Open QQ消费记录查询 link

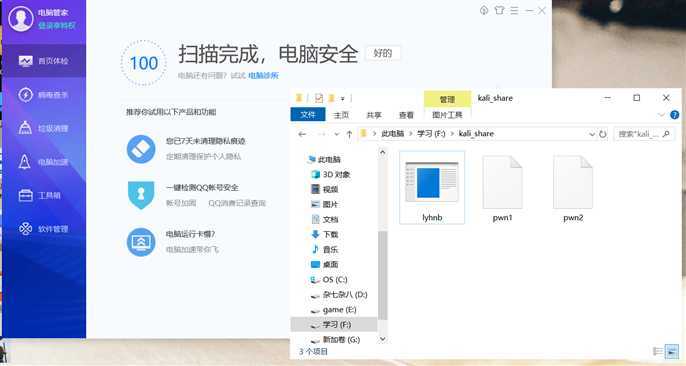coord(237,203)
